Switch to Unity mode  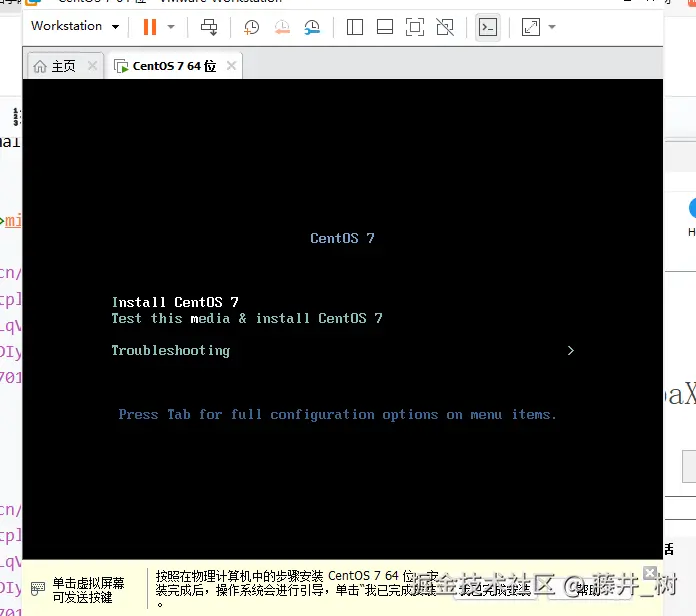(445, 27)
